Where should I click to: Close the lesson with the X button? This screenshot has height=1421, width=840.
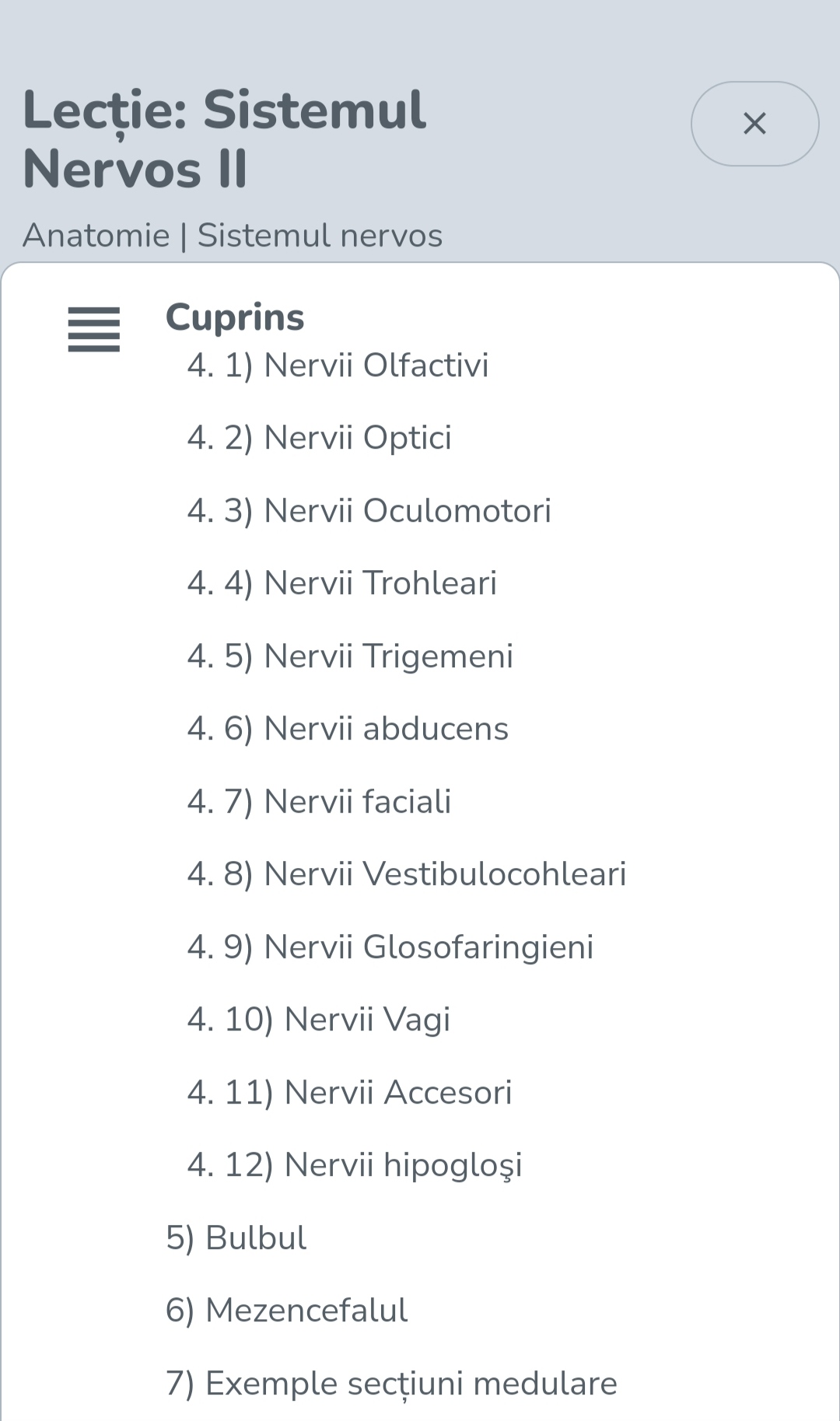pyautogui.click(x=754, y=124)
